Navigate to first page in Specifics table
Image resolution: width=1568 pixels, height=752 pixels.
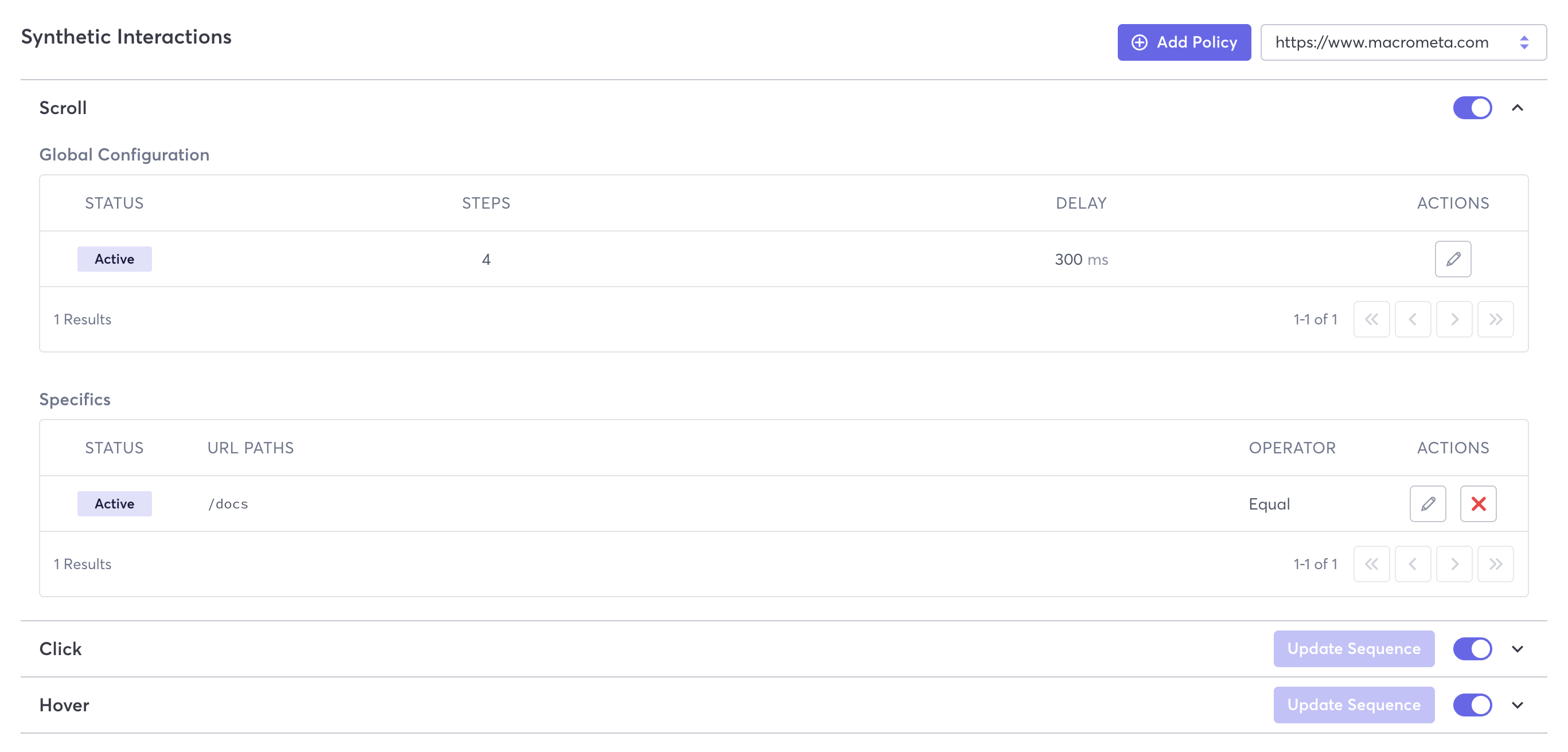tap(1372, 563)
